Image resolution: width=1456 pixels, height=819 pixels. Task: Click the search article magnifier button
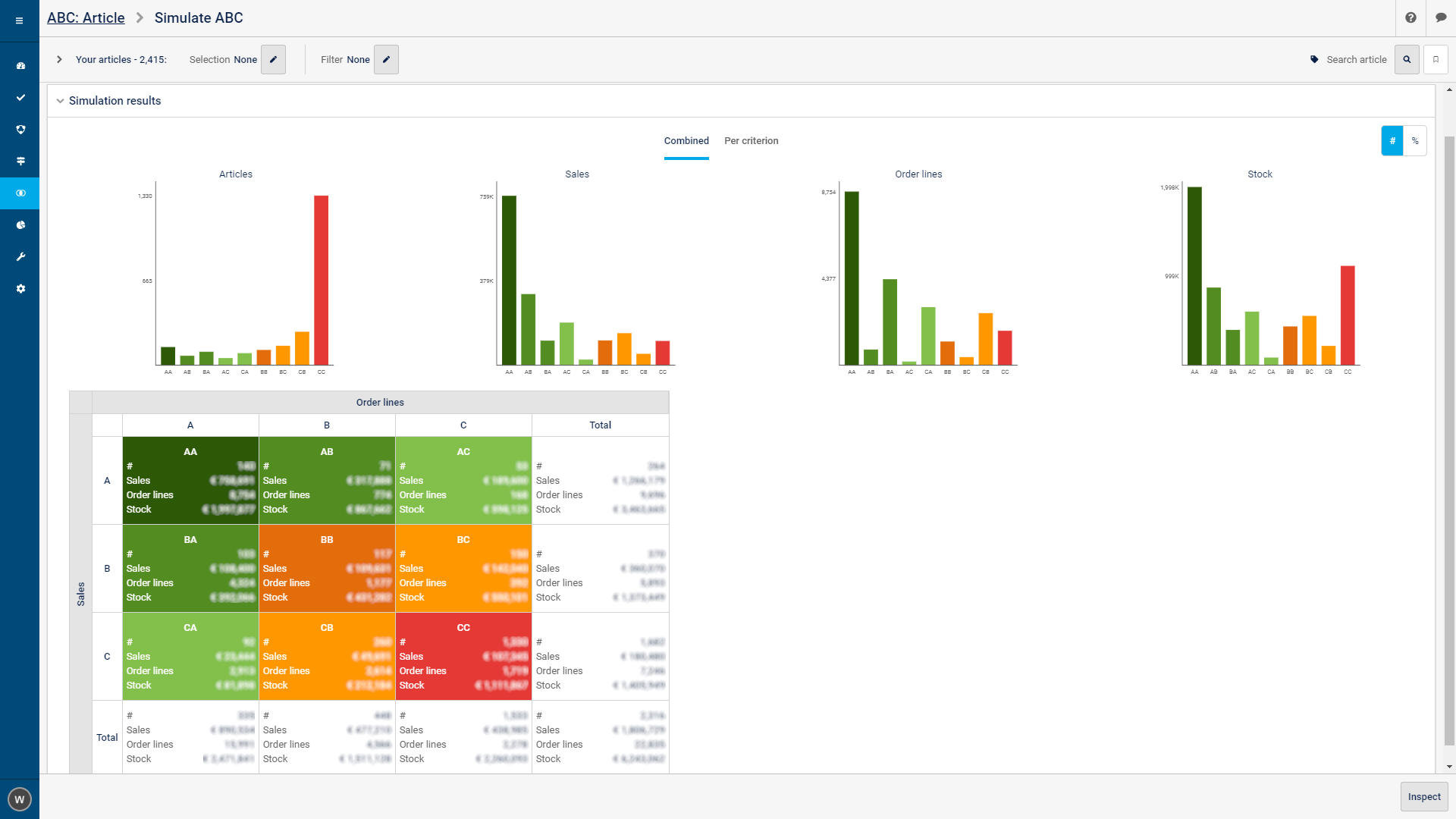[1407, 59]
